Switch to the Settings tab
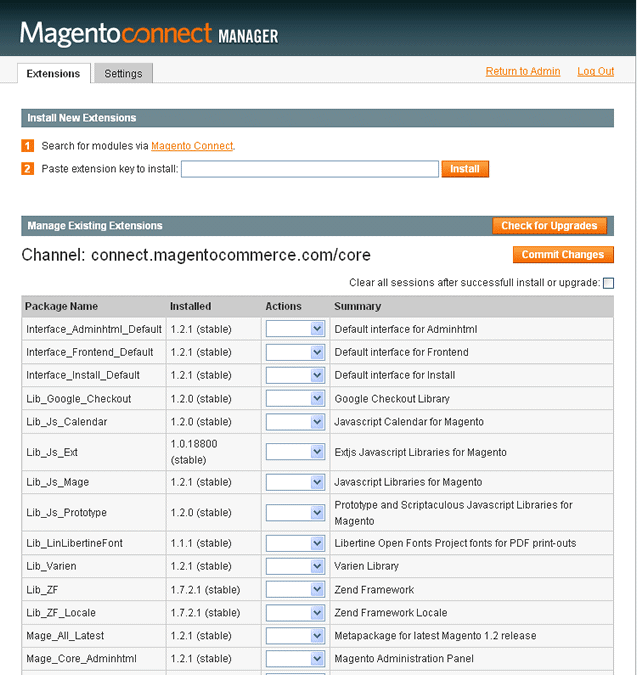This screenshot has height=675, width=637. point(123,73)
